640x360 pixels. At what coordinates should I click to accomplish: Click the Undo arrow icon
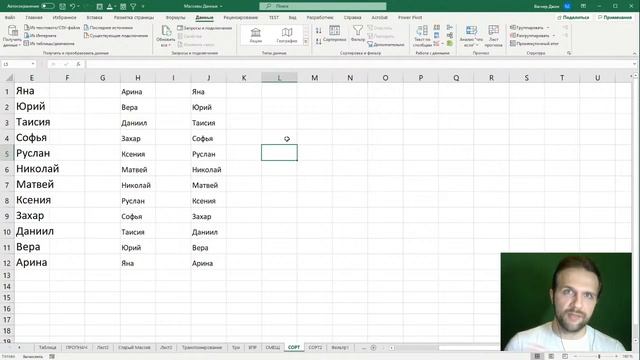pos(72,7)
